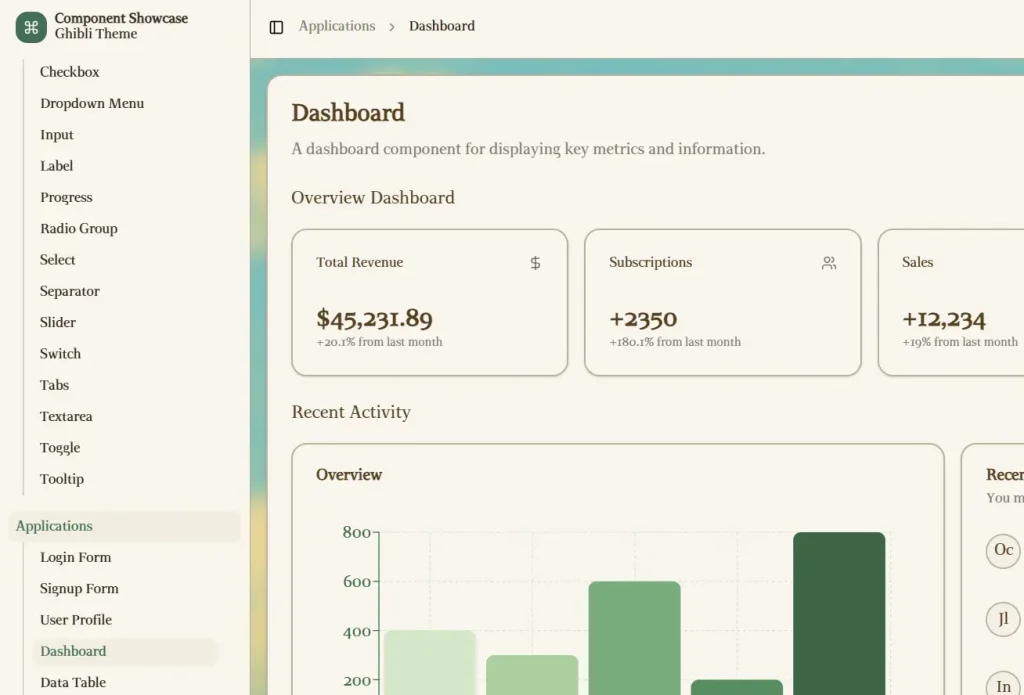Click the dollar sign icon on Total Revenue
Image resolution: width=1024 pixels, height=695 pixels.
(x=535, y=263)
